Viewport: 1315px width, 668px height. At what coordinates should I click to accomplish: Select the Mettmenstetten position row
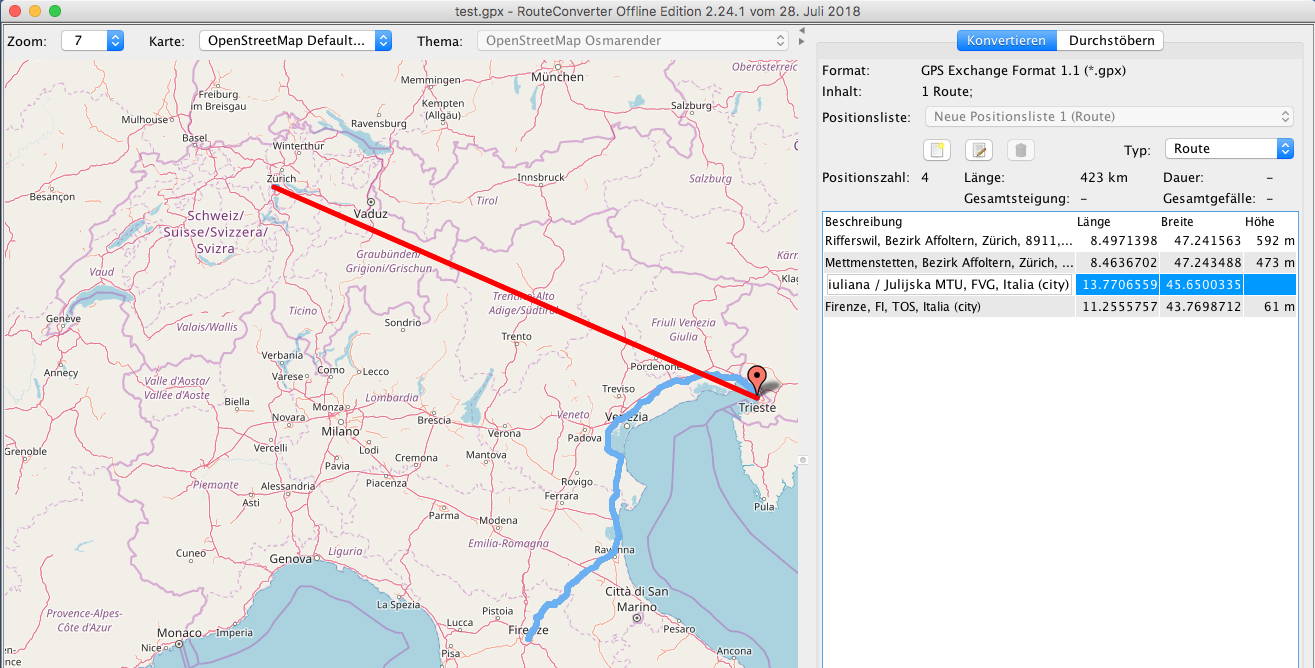[x=948, y=263]
